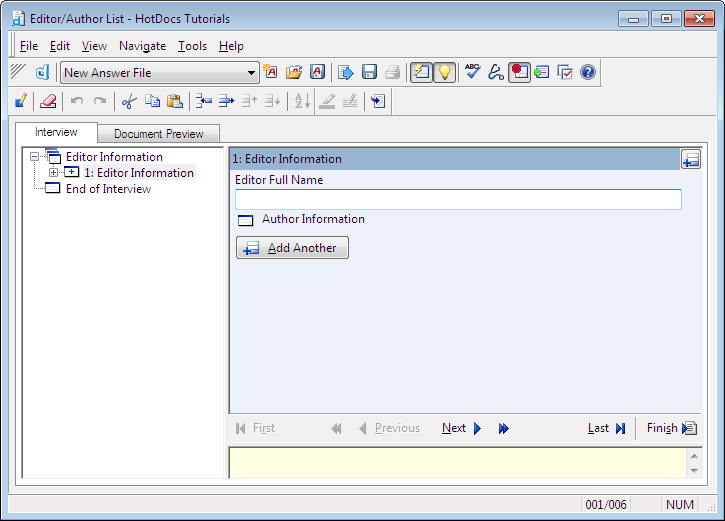Toggle the Instant Update lightning icon
The width and height of the screenshot is (725, 521).
(x=421, y=72)
